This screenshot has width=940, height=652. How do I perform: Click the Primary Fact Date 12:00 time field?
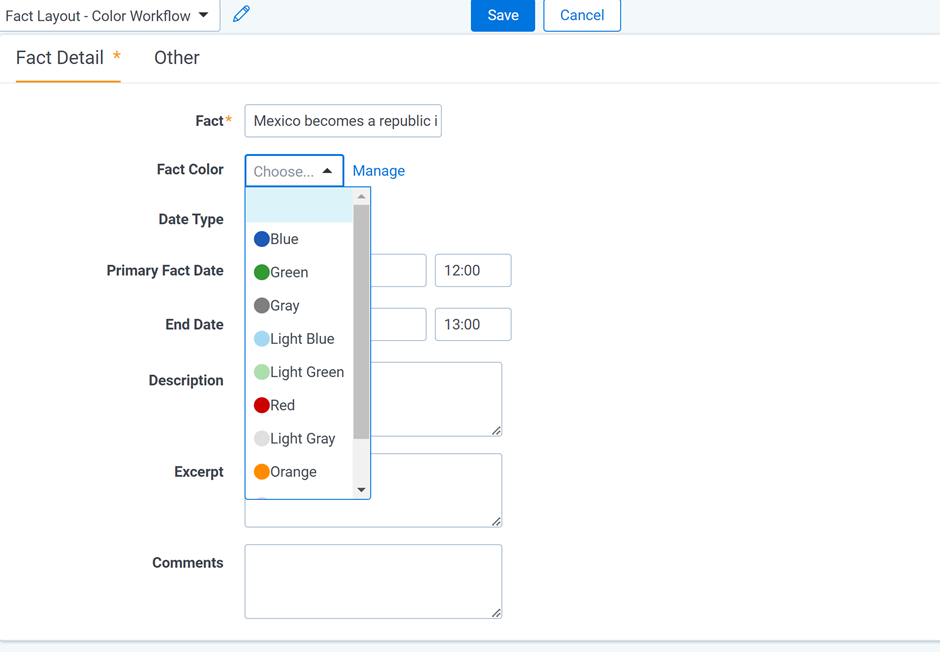click(x=473, y=270)
